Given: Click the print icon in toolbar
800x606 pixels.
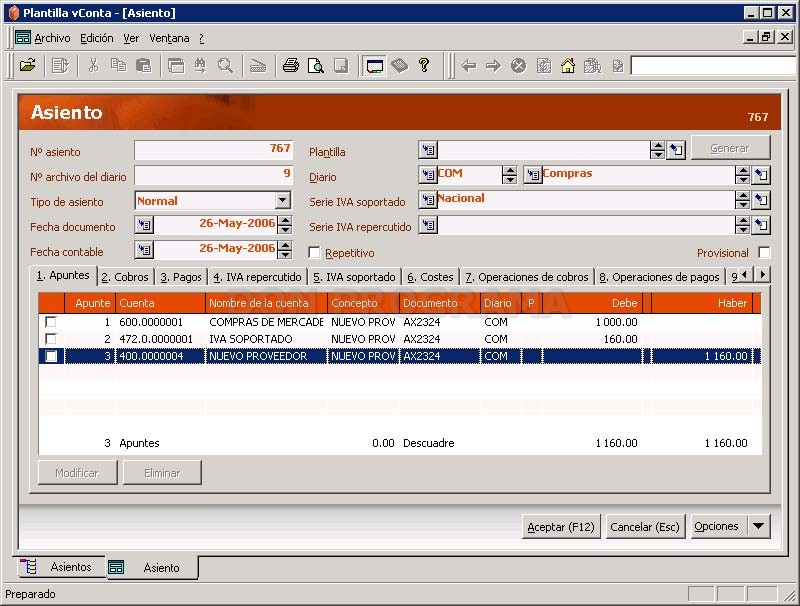Looking at the screenshot, I should pyautogui.click(x=291, y=65).
